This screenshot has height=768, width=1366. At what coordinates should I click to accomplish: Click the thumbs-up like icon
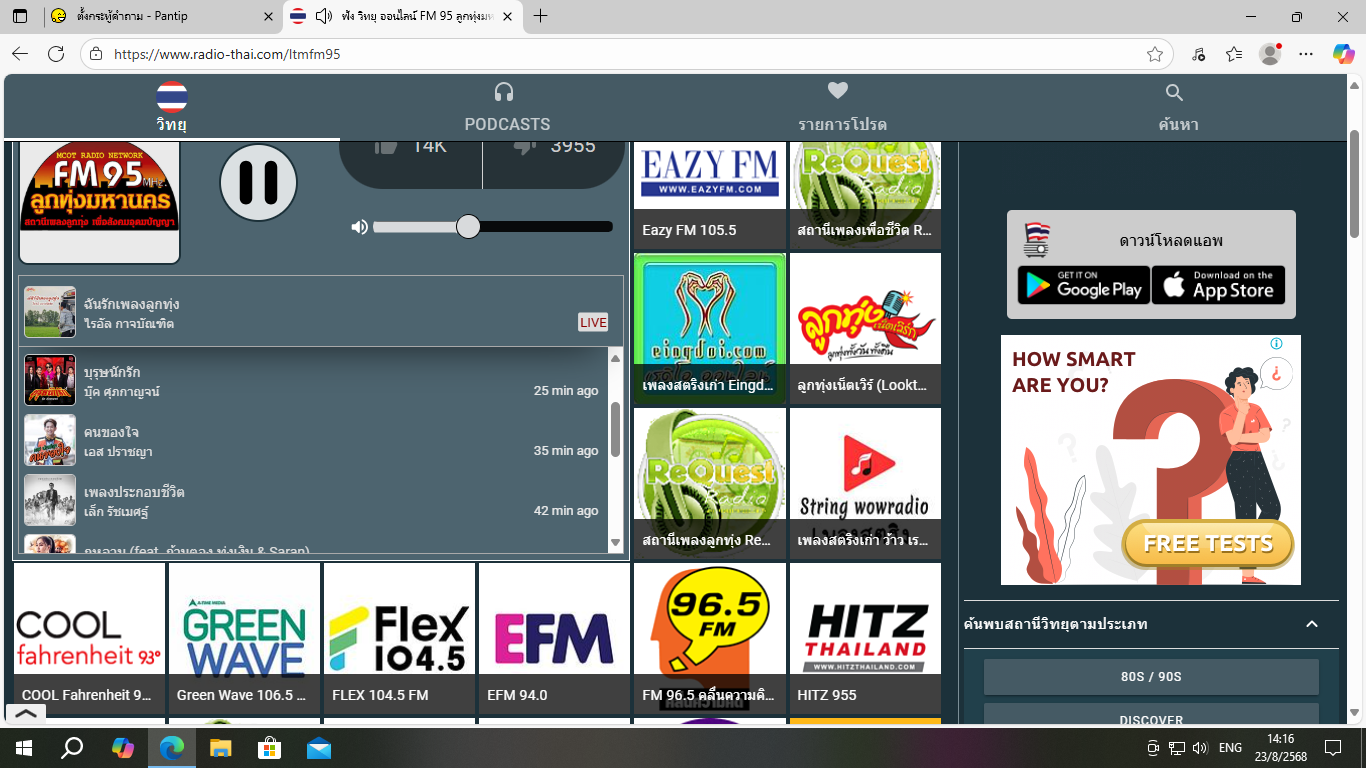[387, 147]
